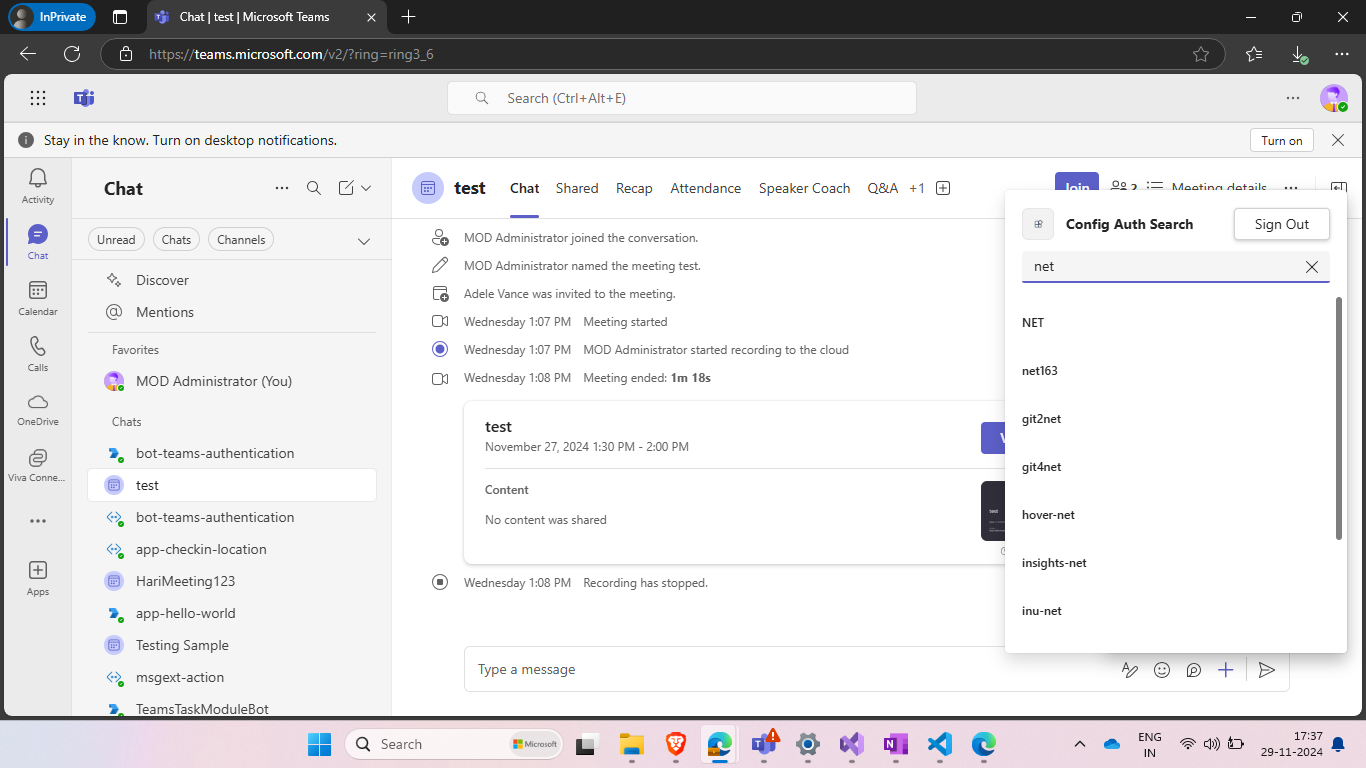Screen dimensions: 1366x768
Task: Show more apps via sidebar ellipsis
Action: tap(38, 521)
